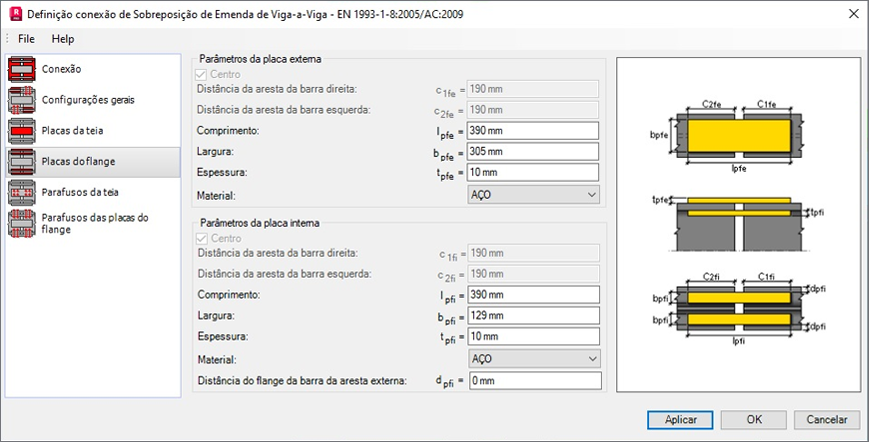
Task: Open Parafusos das placas do flange icon
Action: [22, 222]
